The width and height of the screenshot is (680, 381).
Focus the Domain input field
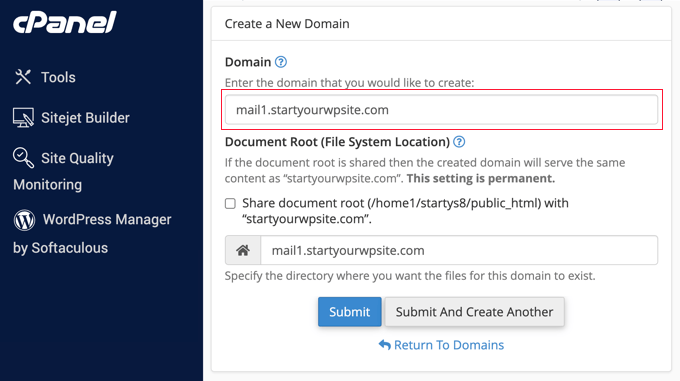coord(441,110)
